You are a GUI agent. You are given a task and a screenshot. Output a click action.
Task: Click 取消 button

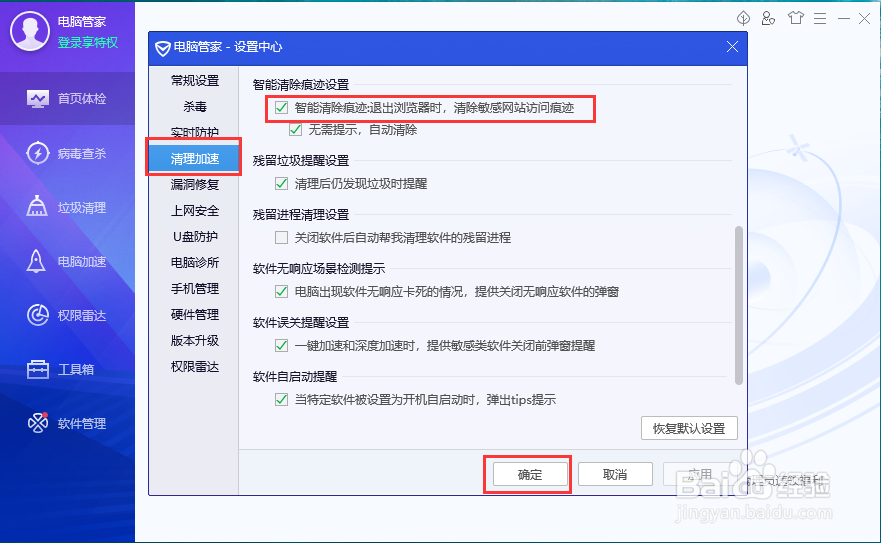(x=615, y=474)
